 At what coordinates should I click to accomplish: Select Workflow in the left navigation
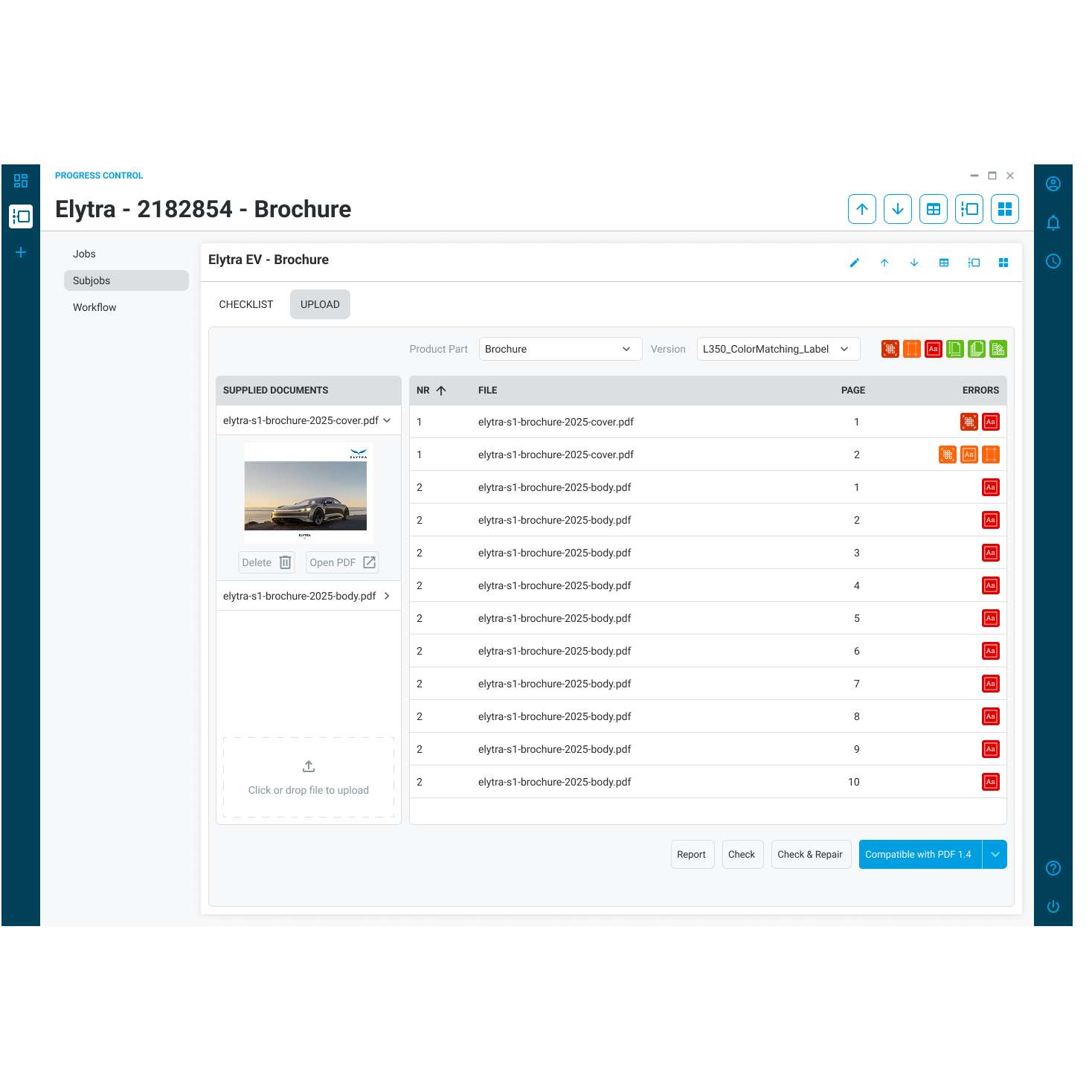tap(94, 307)
